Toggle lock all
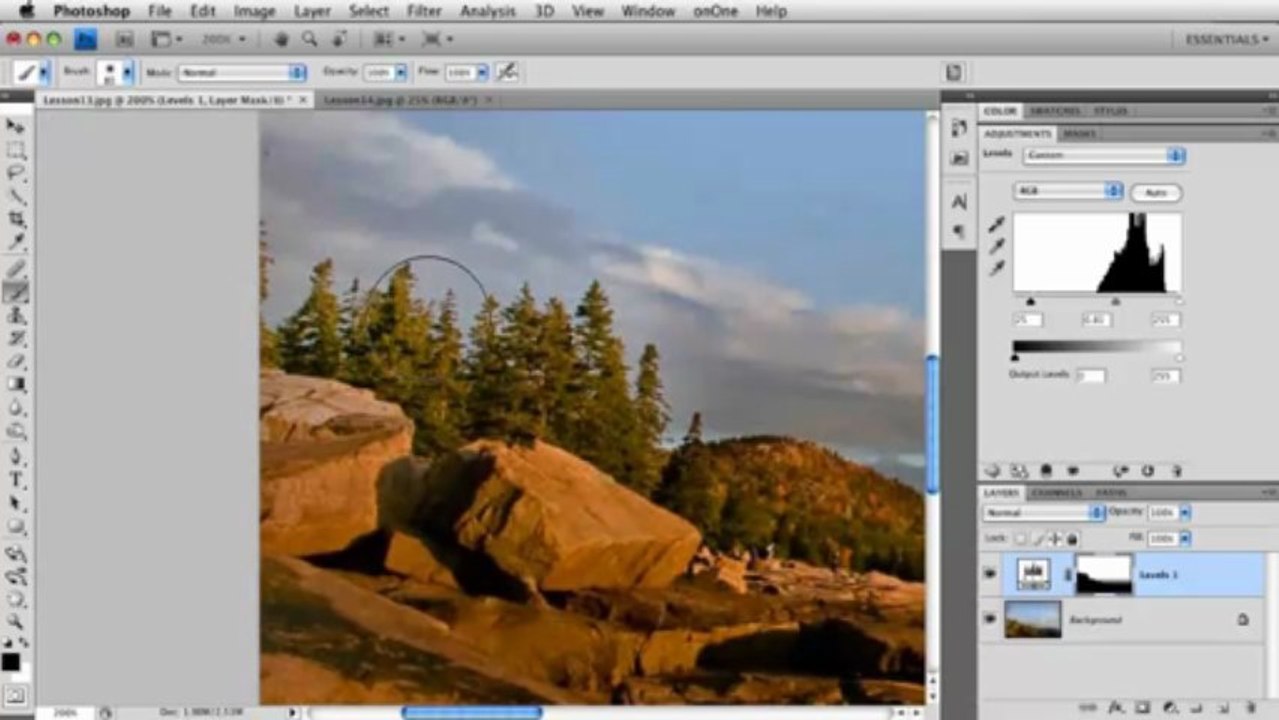This screenshot has width=1279, height=720. (1071, 538)
